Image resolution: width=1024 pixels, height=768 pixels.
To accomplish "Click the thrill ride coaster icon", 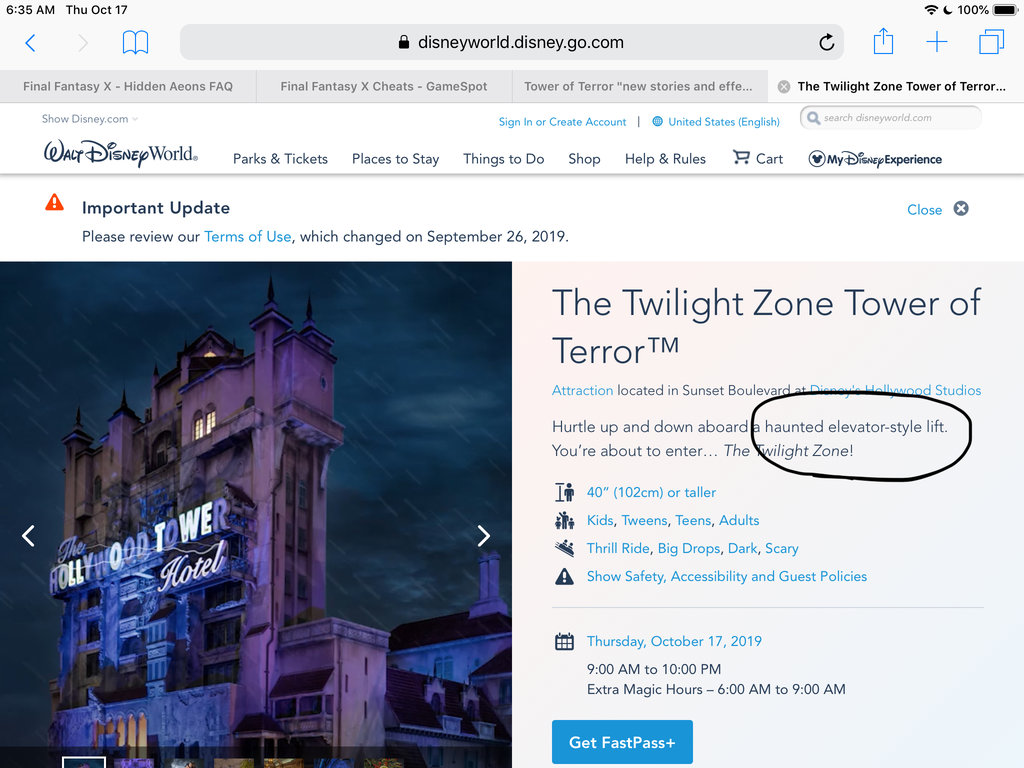I will click(564, 548).
